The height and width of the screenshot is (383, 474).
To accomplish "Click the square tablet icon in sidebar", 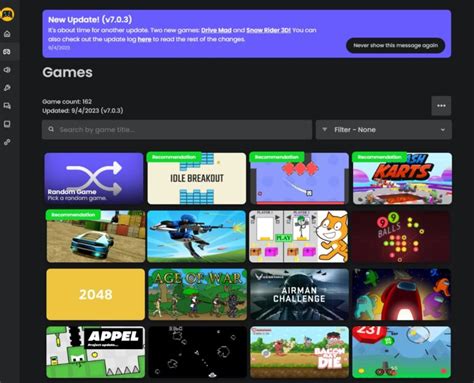I will 7,124.
